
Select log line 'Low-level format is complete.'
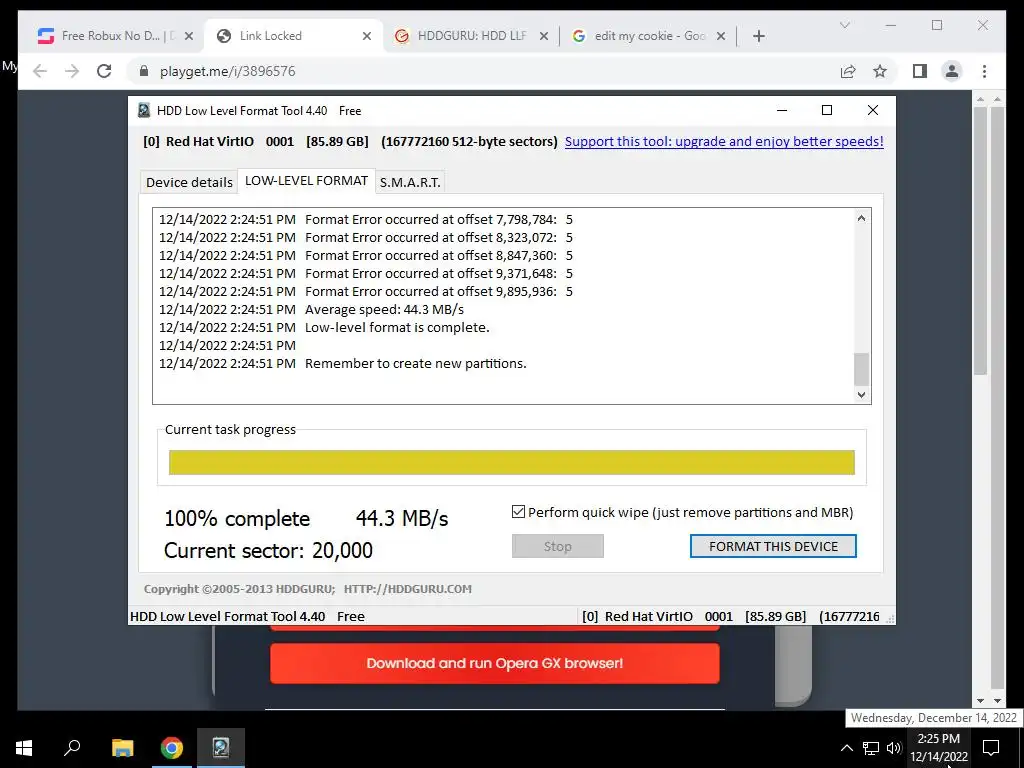[x=397, y=327]
